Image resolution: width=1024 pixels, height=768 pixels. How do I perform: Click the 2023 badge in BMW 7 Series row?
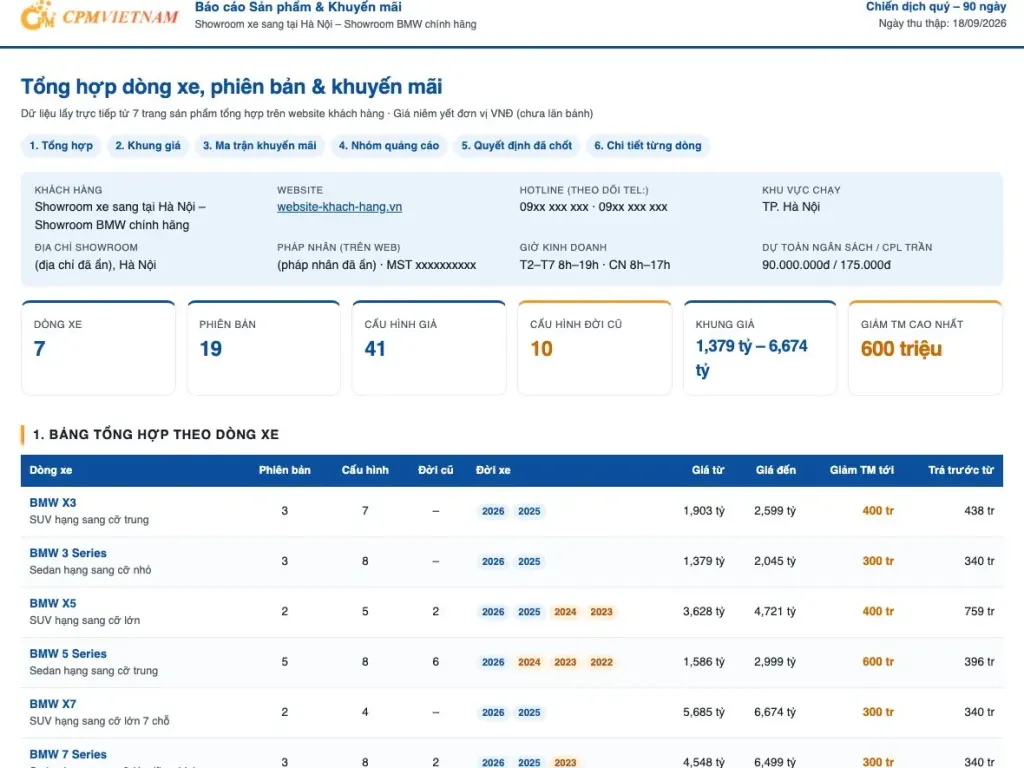coord(566,763)
